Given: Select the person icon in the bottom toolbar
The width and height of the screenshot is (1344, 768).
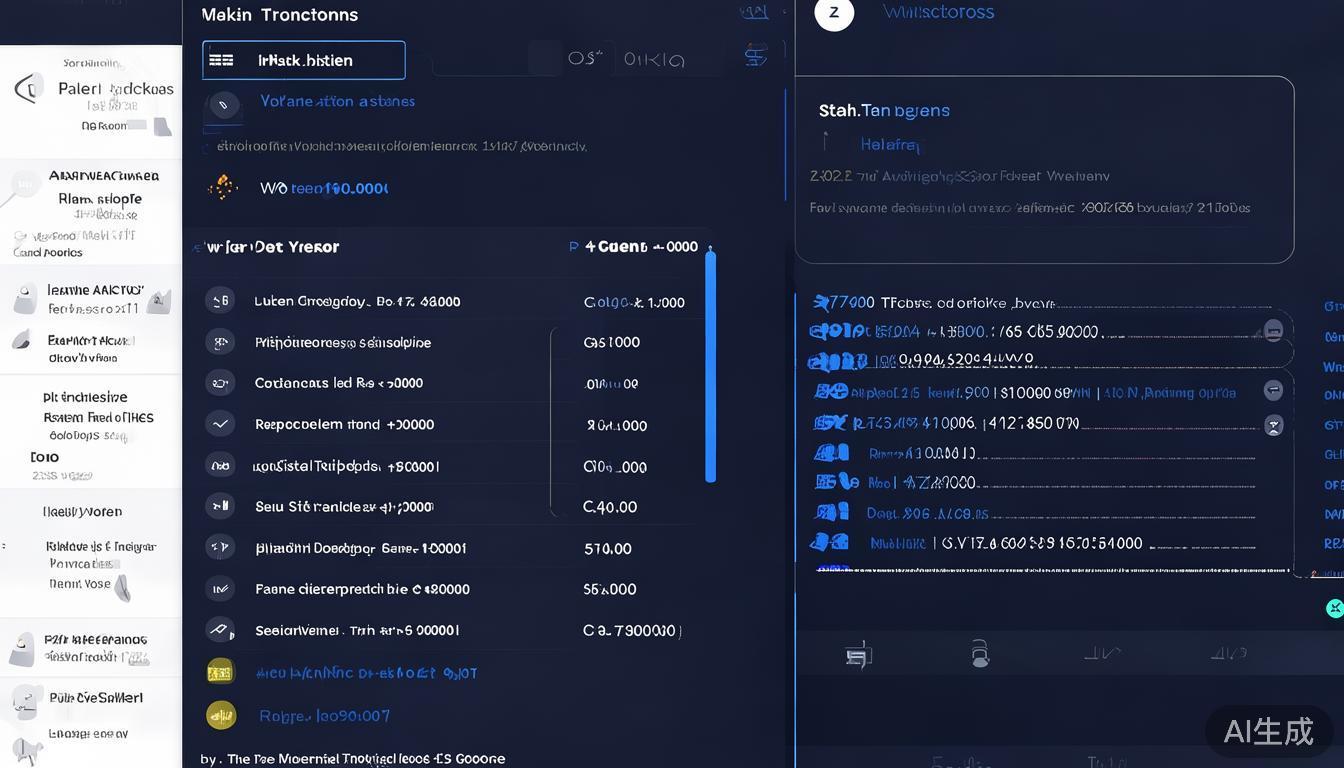Looking at the screenshot, I should [x=980, y=653].
